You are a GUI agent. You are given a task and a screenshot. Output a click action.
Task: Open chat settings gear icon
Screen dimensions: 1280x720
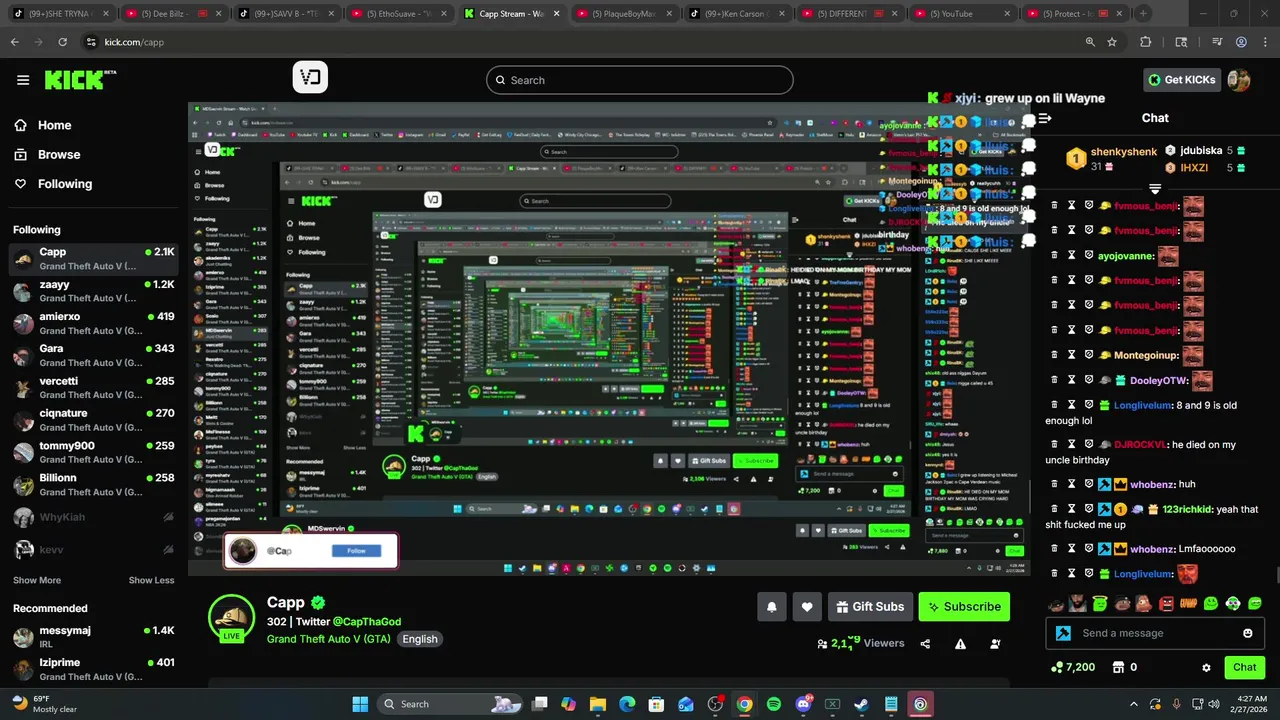[x=1206, y=667]
